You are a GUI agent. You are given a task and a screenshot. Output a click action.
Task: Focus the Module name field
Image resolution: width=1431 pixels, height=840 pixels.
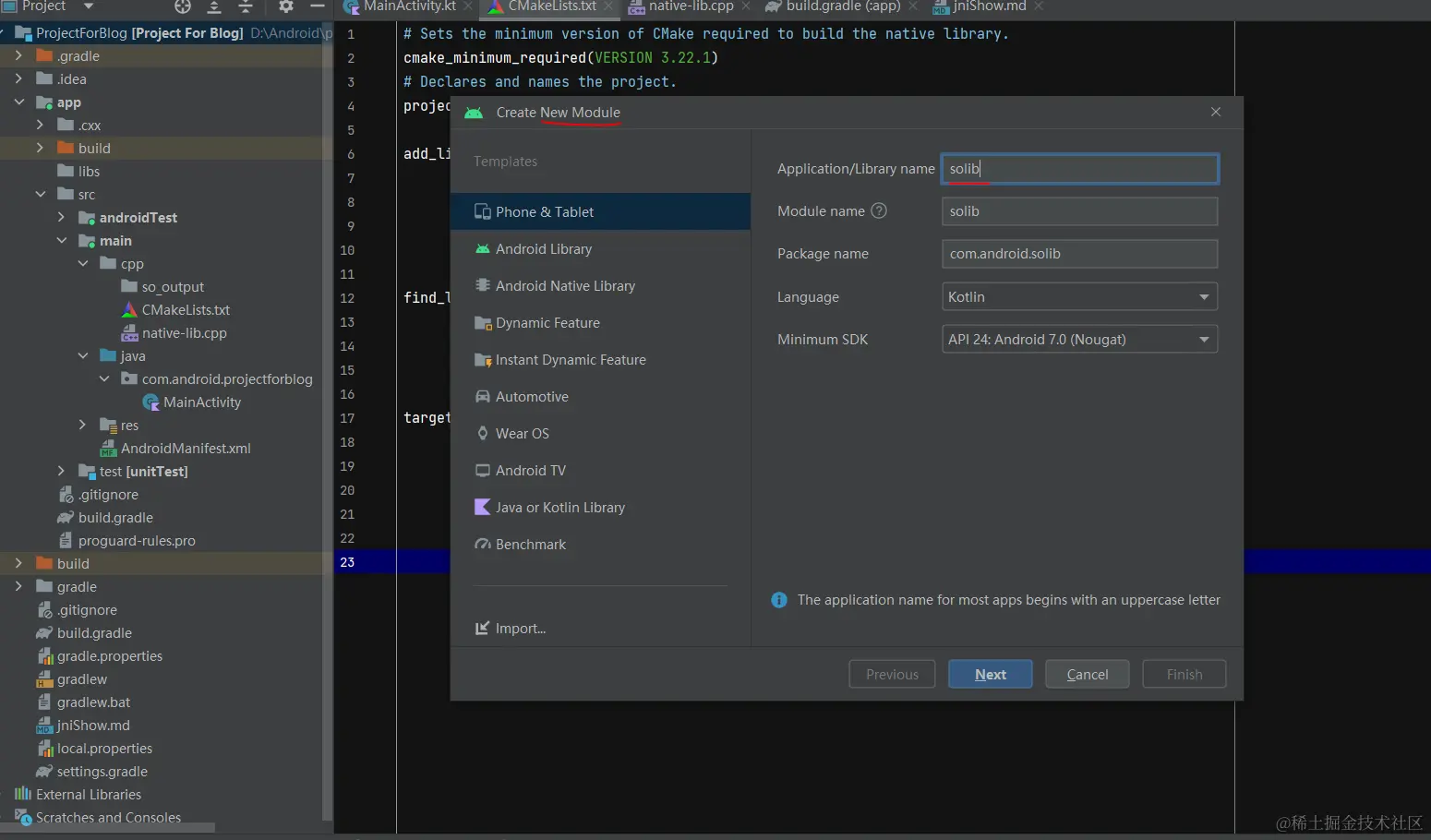[1079, 211]
